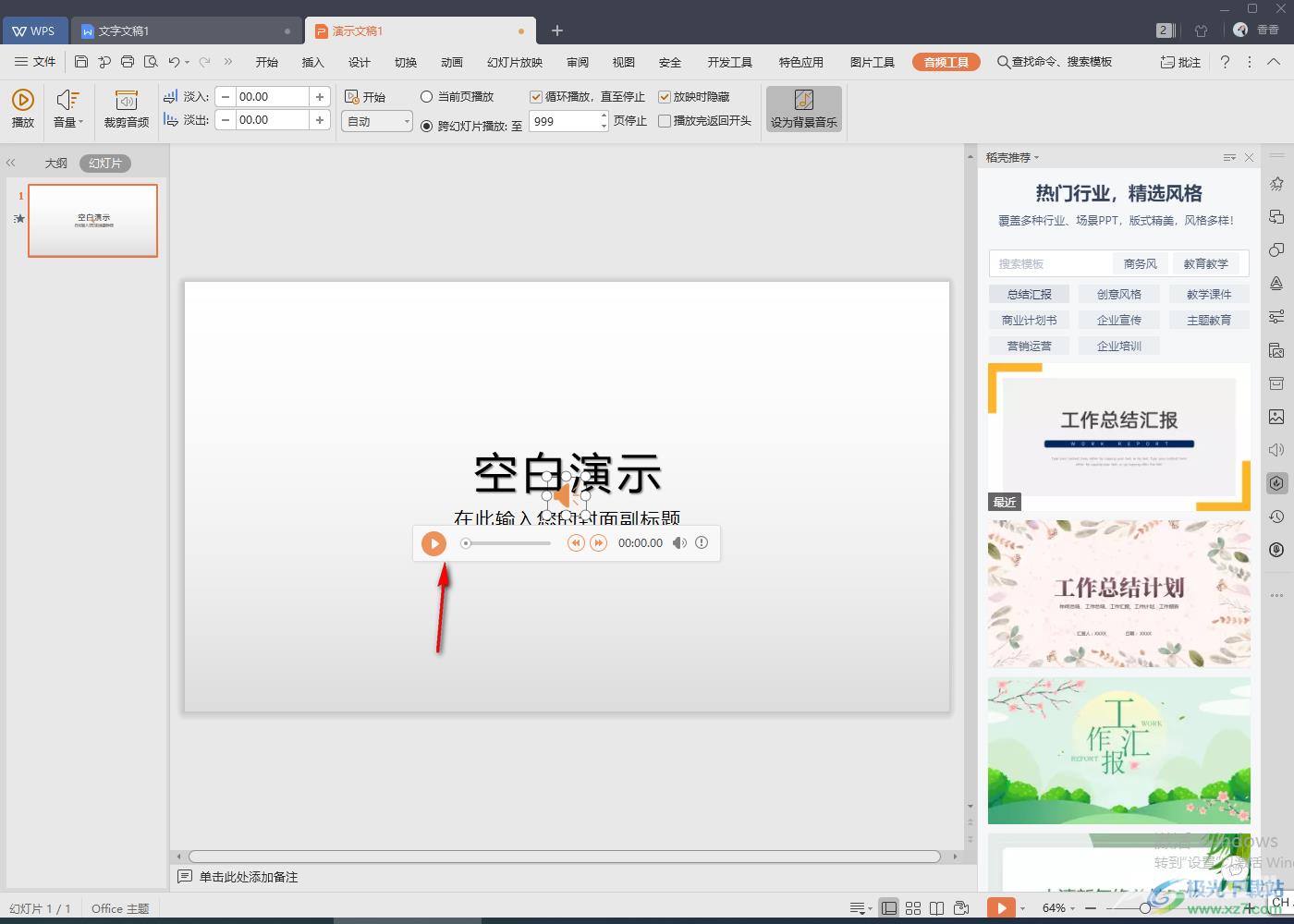Image resolution: width=1294 pixels, height=924 pixels.
Task: Play audio from the slide player bar
Action: 433,543
